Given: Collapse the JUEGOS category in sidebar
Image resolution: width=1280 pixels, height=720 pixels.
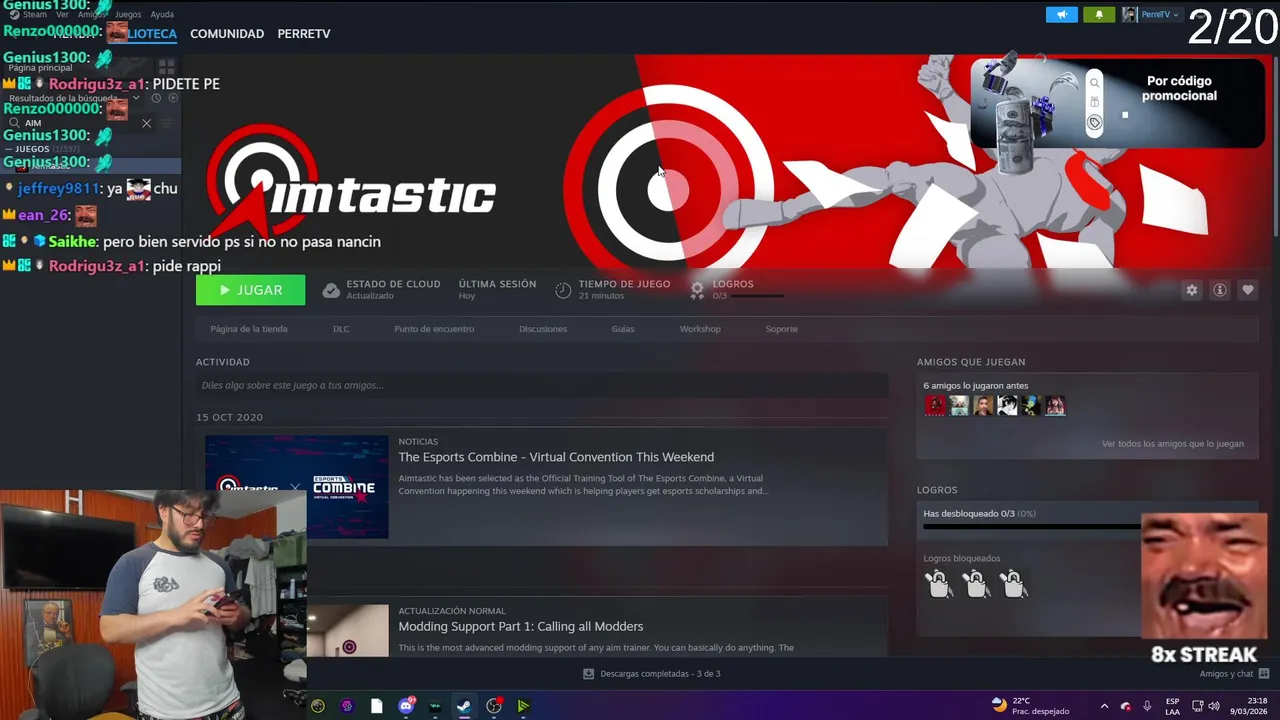Looking at the screenshot, I should [8, 149].
